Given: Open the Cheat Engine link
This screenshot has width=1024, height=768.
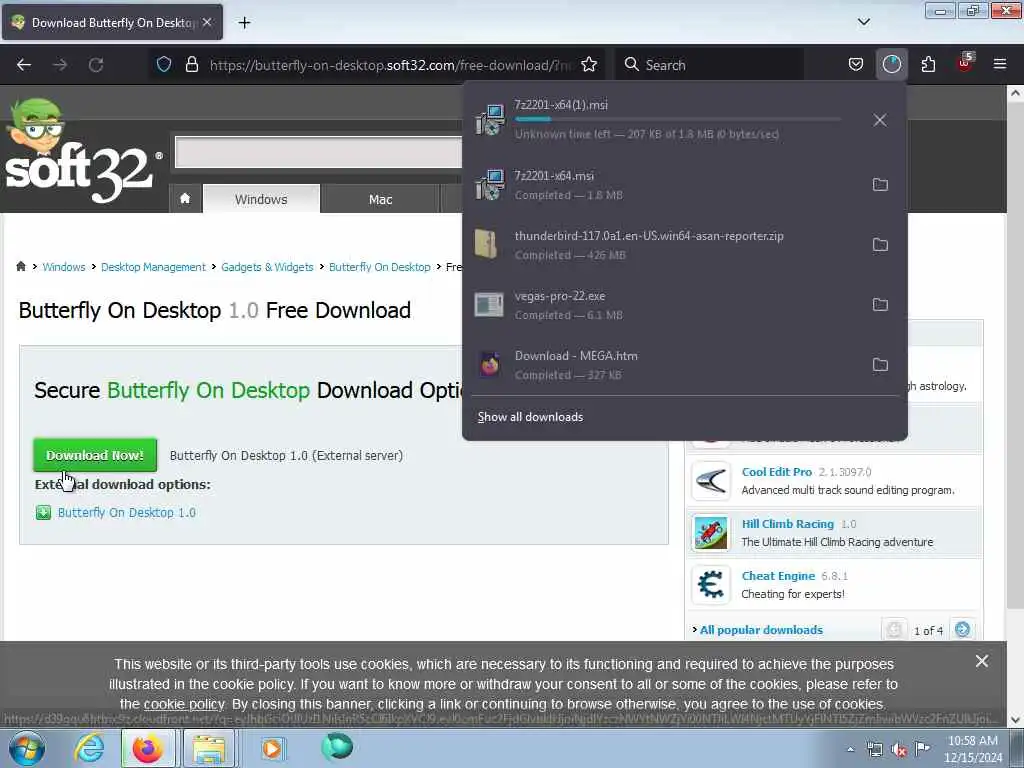Looking at the screenshot, I should [778, 576].
